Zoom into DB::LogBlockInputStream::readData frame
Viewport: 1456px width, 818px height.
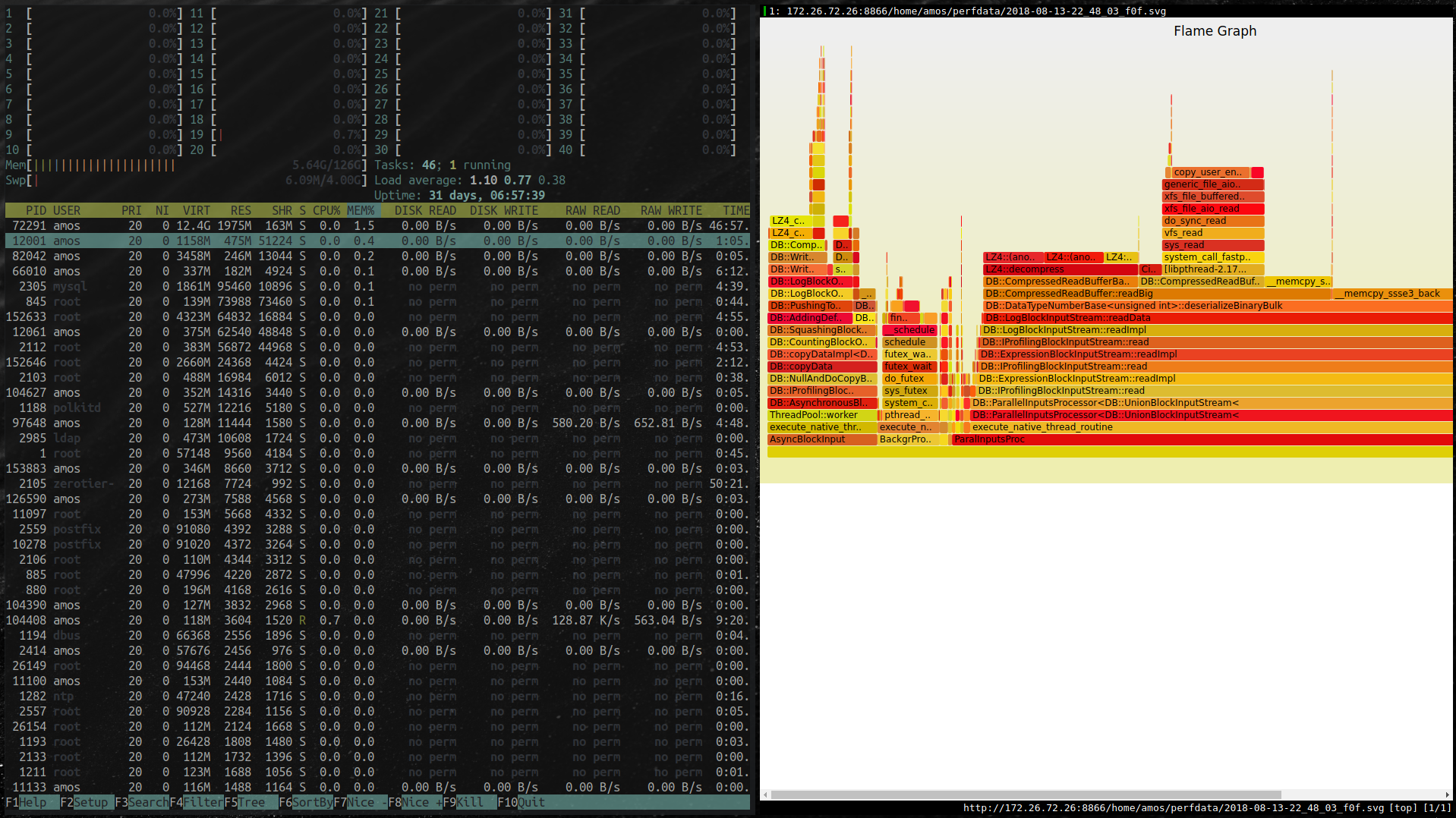1218,318
